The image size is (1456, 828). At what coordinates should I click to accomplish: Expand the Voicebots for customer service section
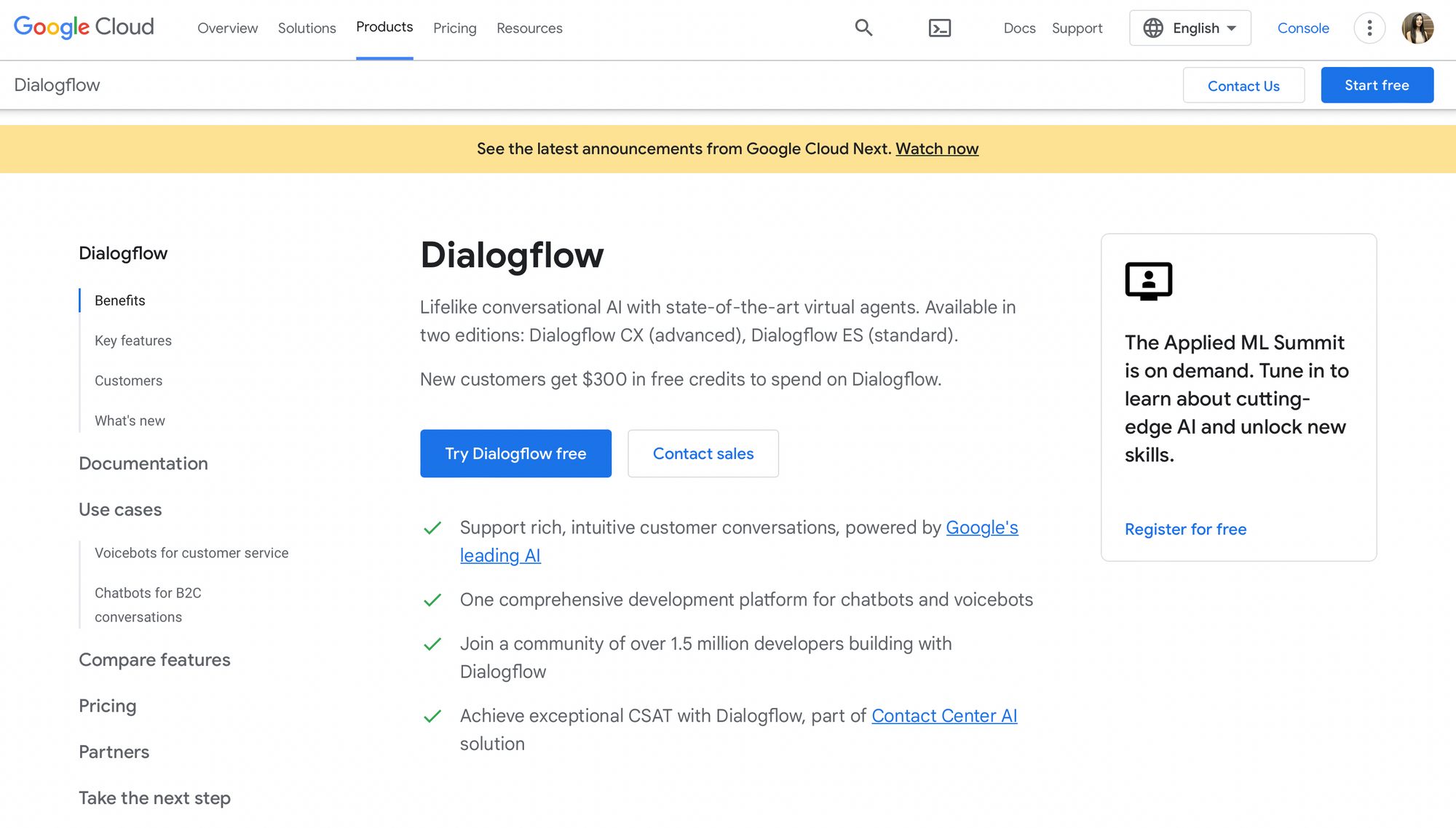click(191, 552)
